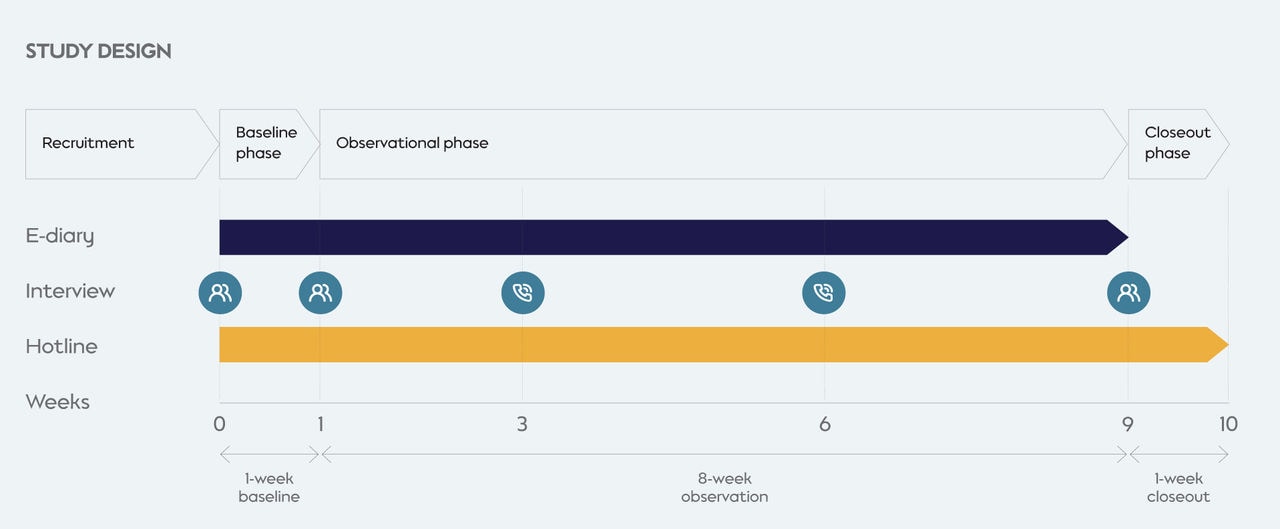Click the E-diary row label
This screenshot has width=1280, height=529.
point(60,237)
